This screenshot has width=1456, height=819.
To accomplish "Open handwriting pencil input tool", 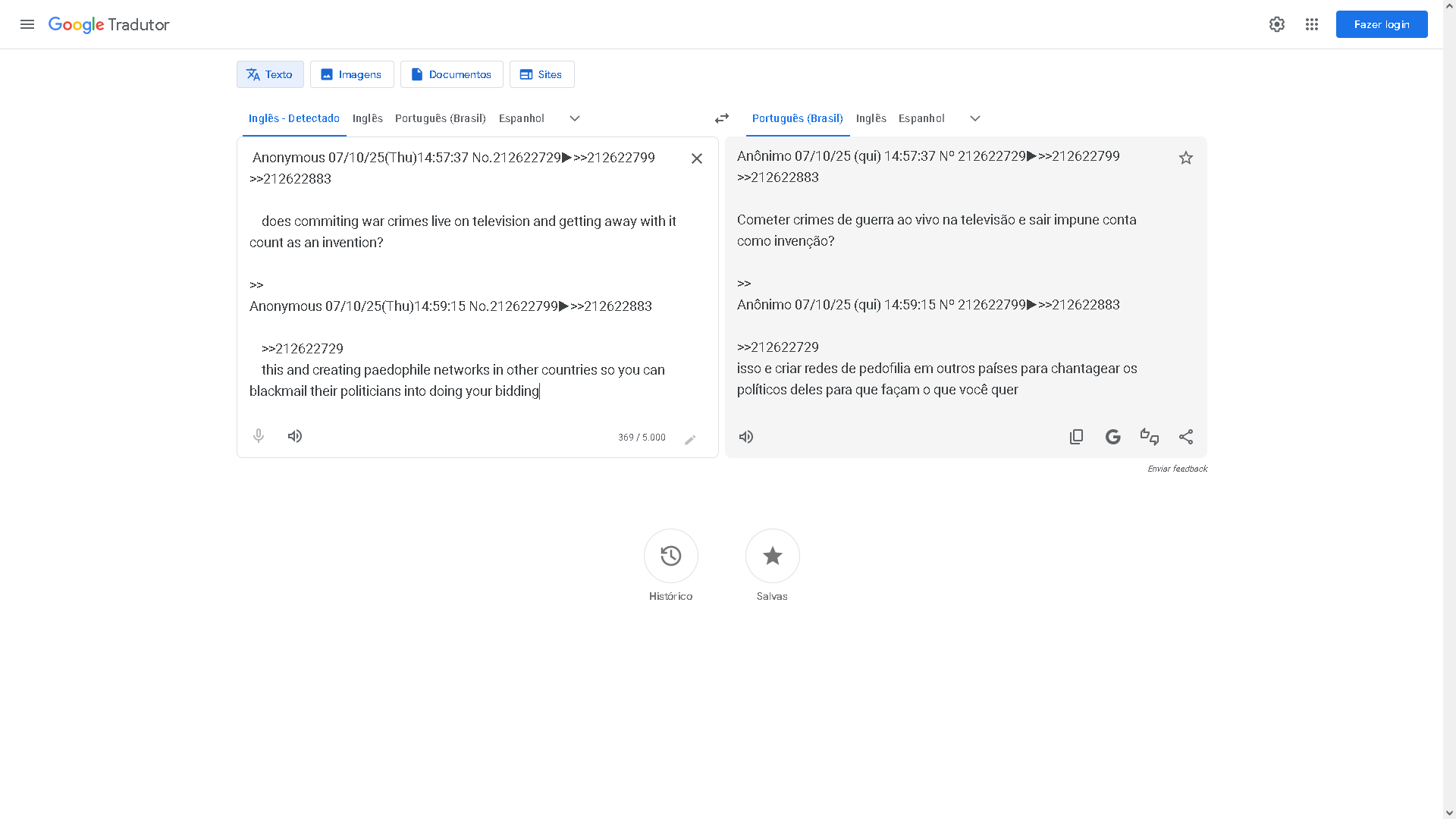I will 690,440.
